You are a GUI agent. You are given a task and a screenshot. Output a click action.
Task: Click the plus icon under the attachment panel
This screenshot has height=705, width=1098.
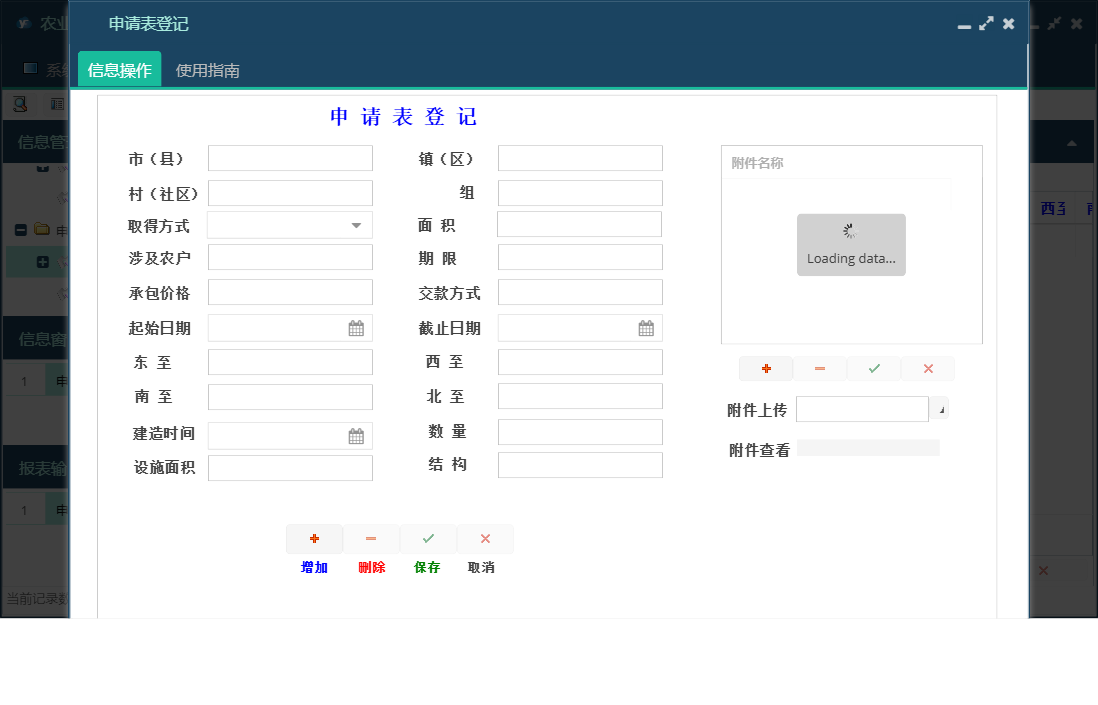click(x=765, y=368)
